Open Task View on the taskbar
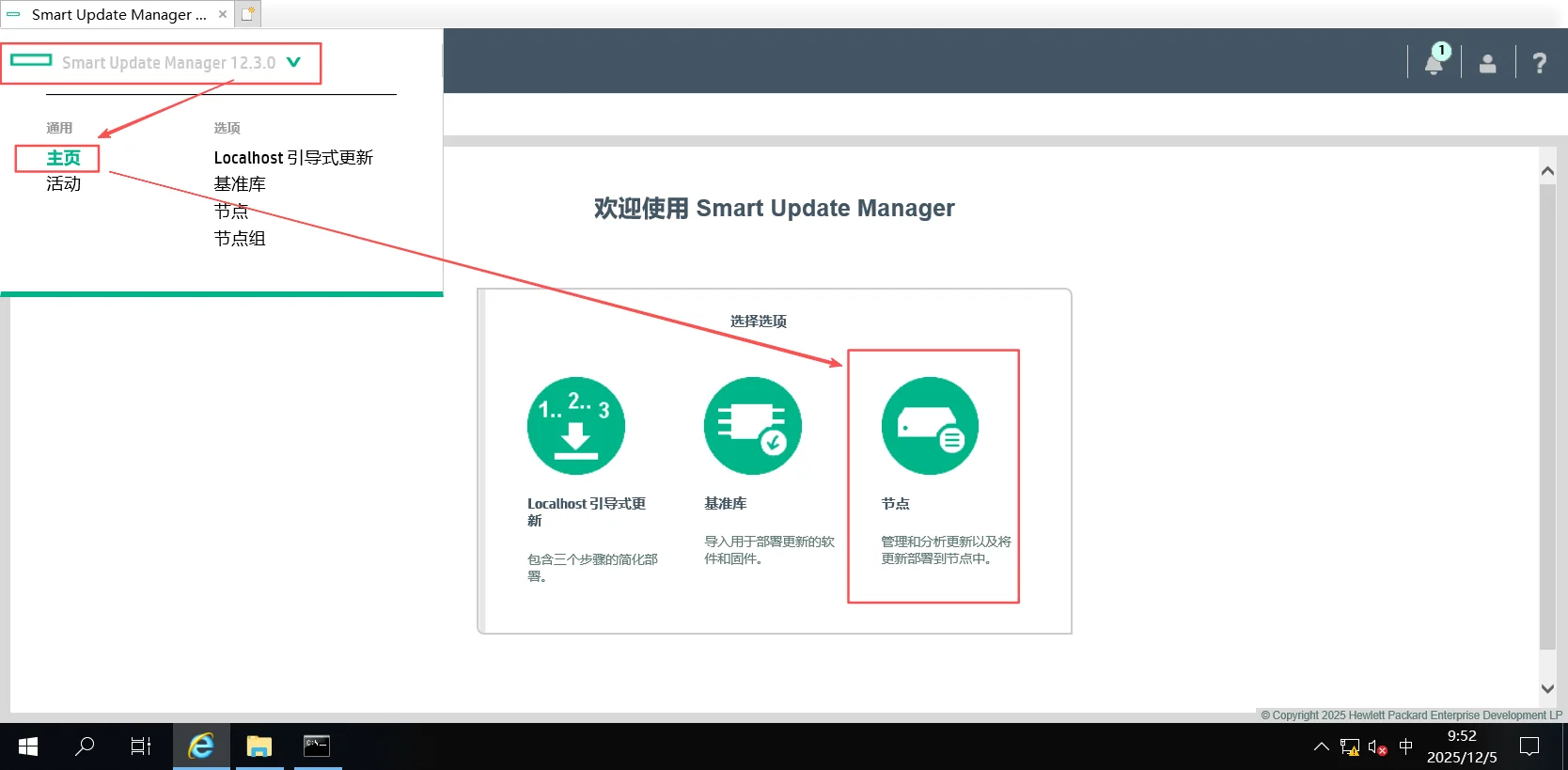 point(141,746)
